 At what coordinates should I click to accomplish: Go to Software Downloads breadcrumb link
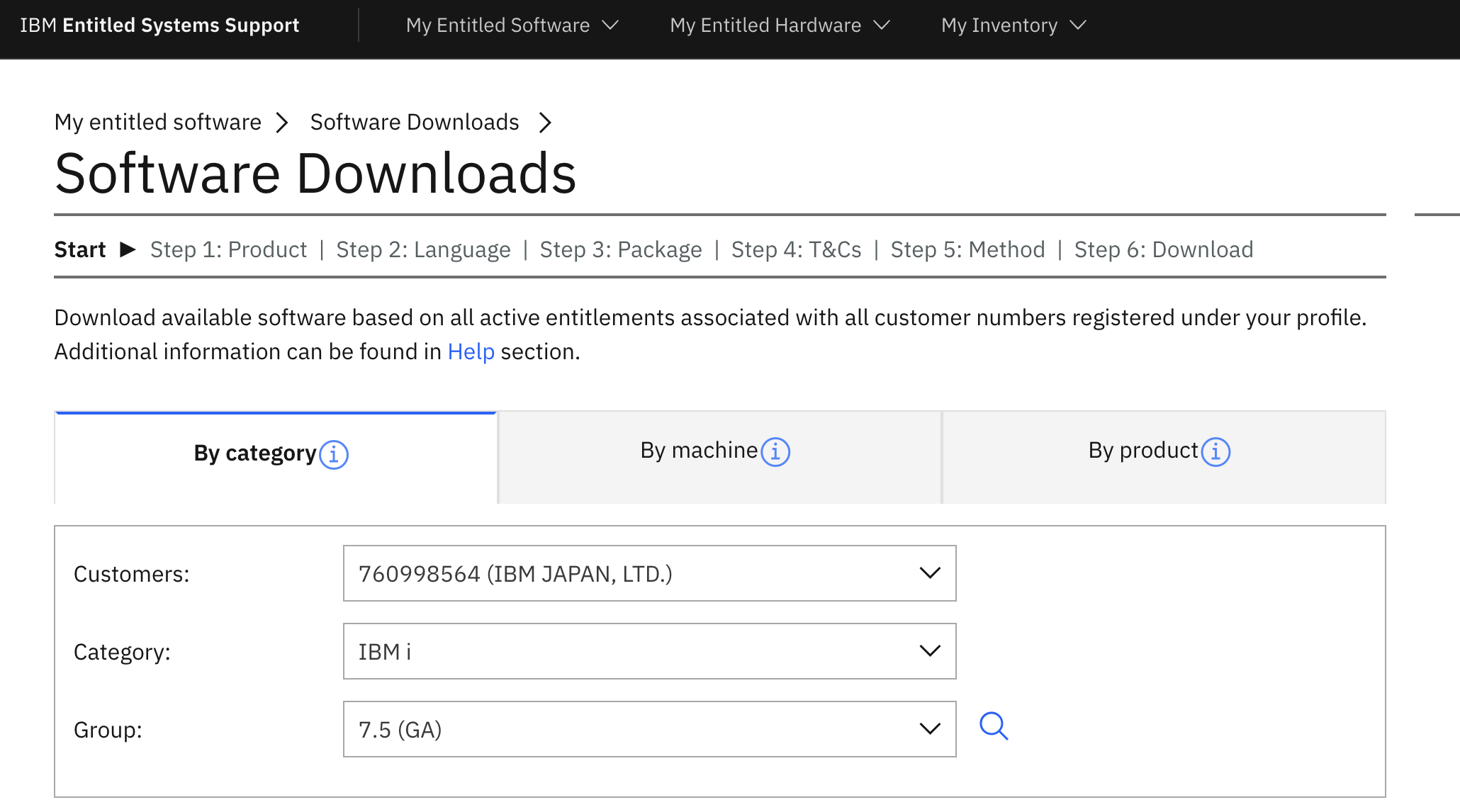(414, 122)
